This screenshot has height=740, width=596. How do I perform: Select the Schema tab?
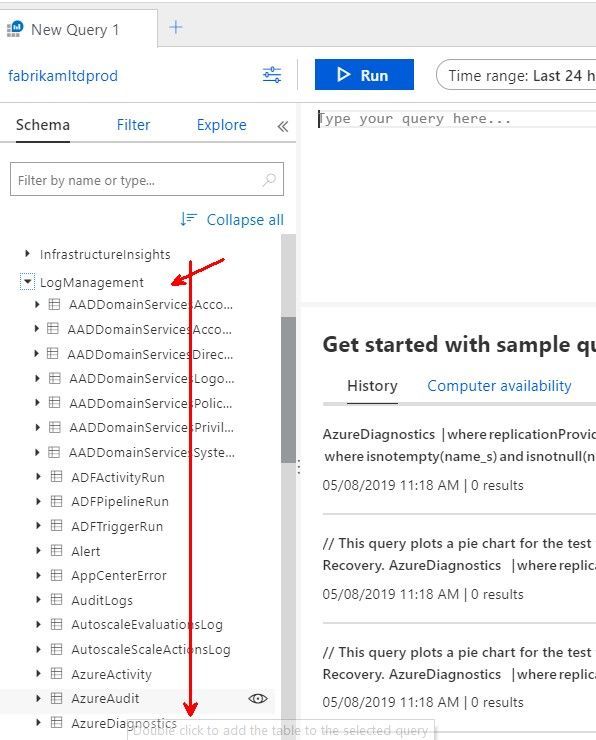(x=42, y=125)
